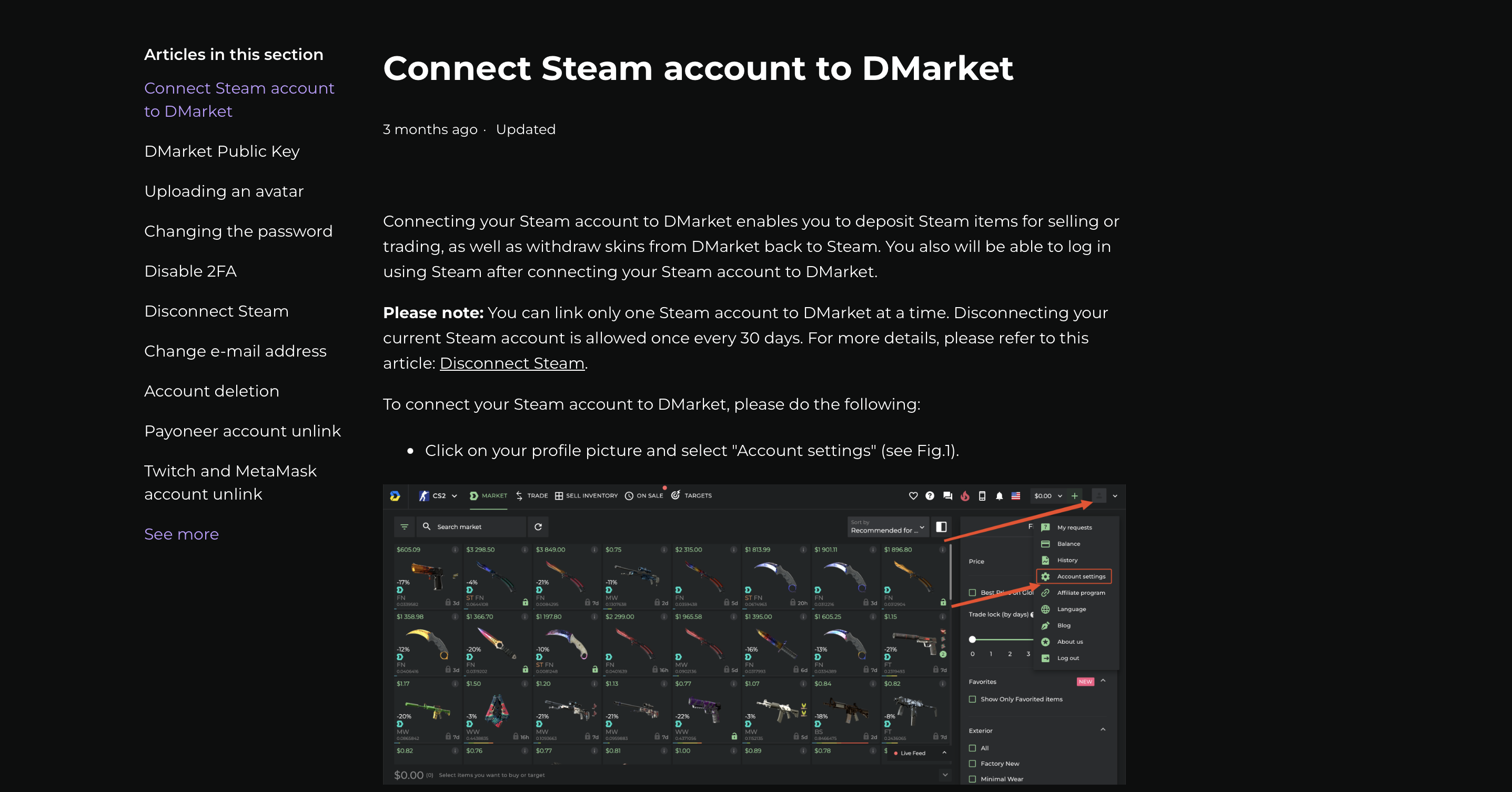Click the mobile phone icon in the navbar
Viewport: 1512px width, 792px height.
pyautogui.click(x=982, y=496)
